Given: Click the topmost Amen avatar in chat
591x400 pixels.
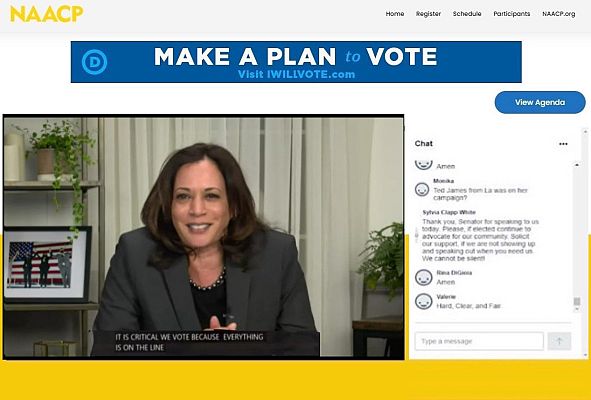Looking at the screenshot, I should click(x=424, y=164).
